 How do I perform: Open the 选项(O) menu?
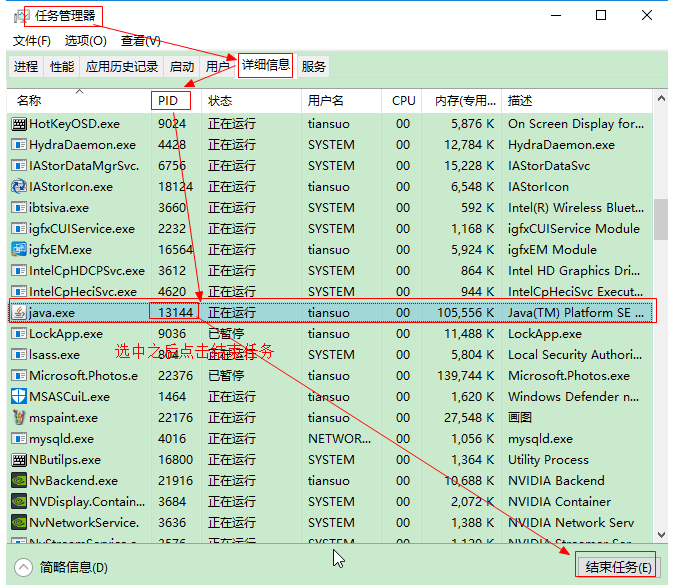click(x=85, y=41)
